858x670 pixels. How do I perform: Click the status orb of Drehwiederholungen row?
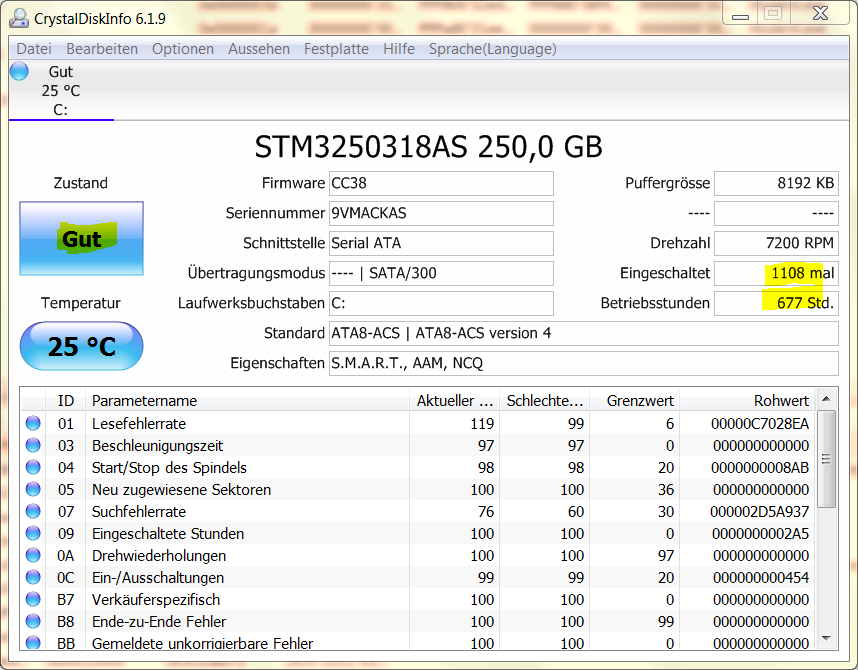tap(33, 555)
